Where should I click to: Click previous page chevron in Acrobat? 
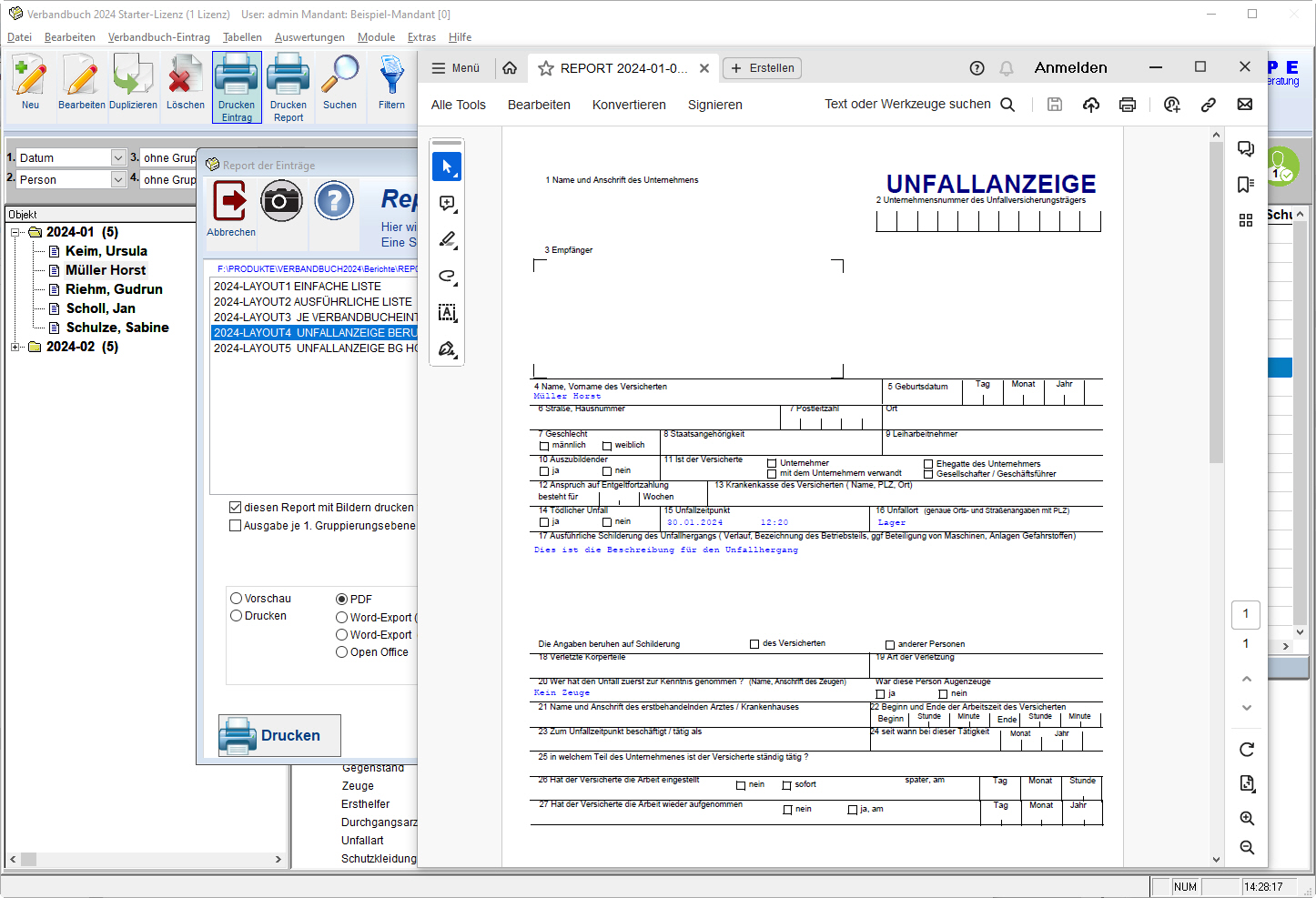click(1247, 679)
